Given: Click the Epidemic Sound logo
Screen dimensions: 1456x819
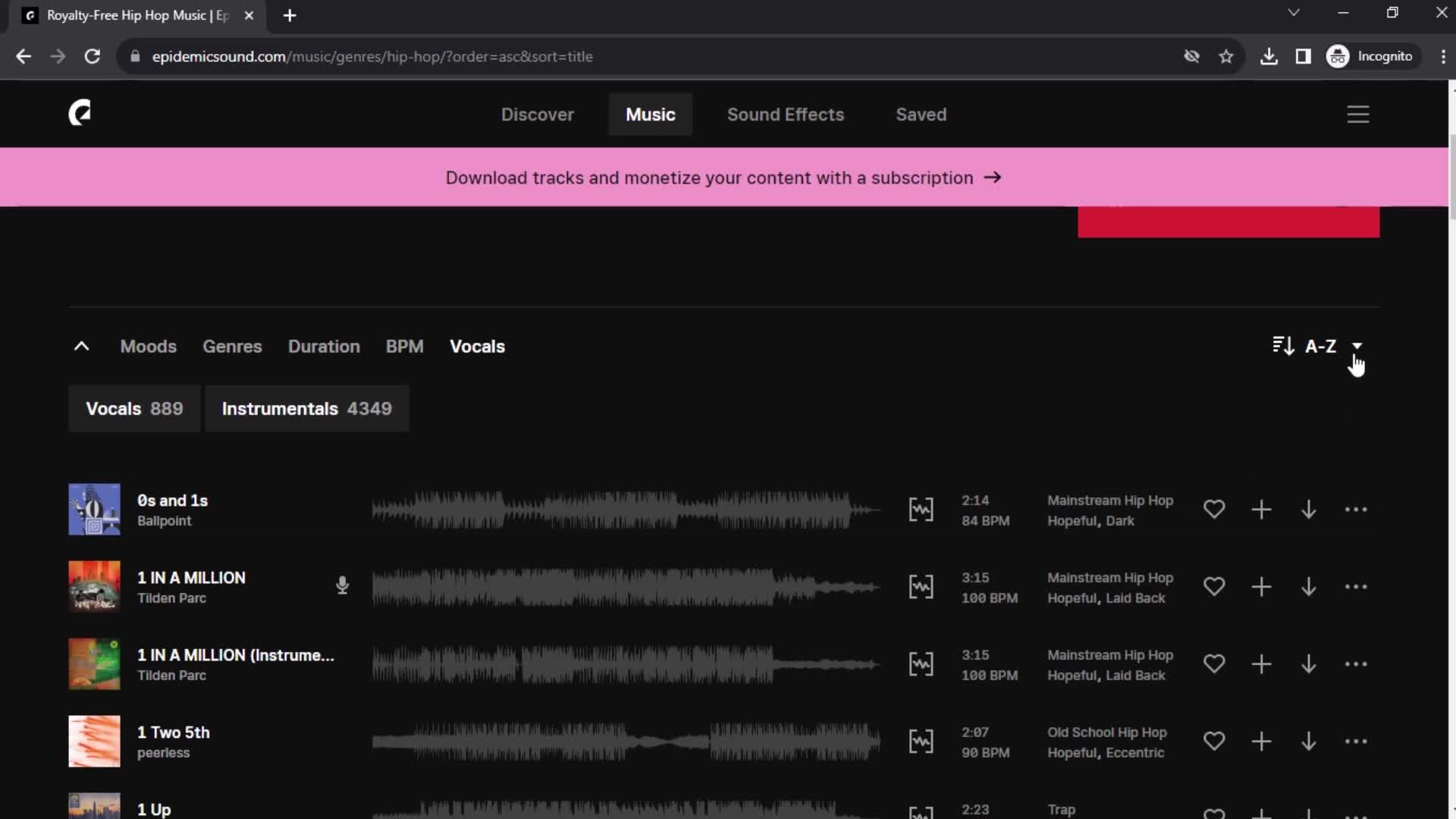Looking at the screenshot, I should (x=80, y=113).
